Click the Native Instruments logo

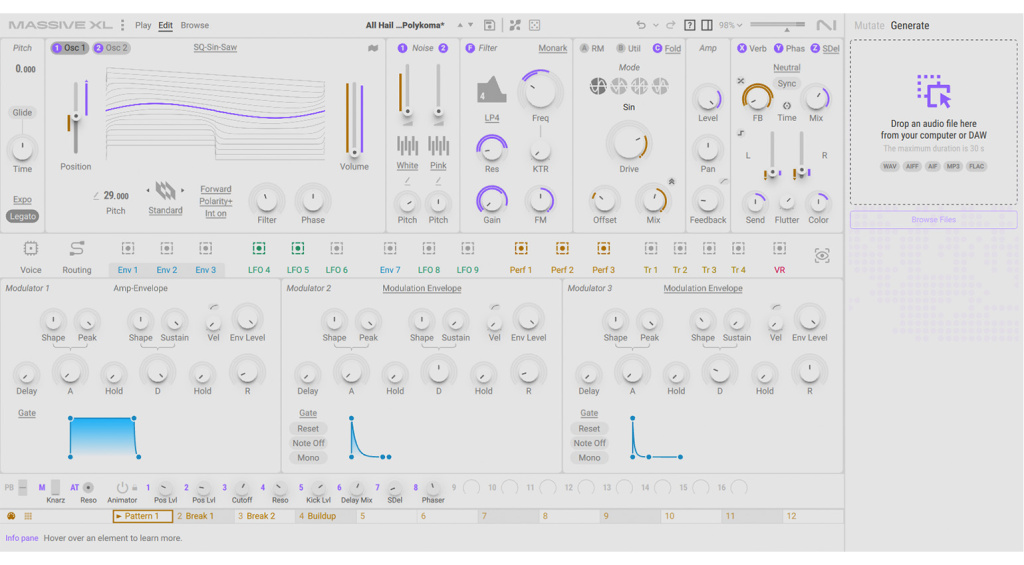coord(826,25)
